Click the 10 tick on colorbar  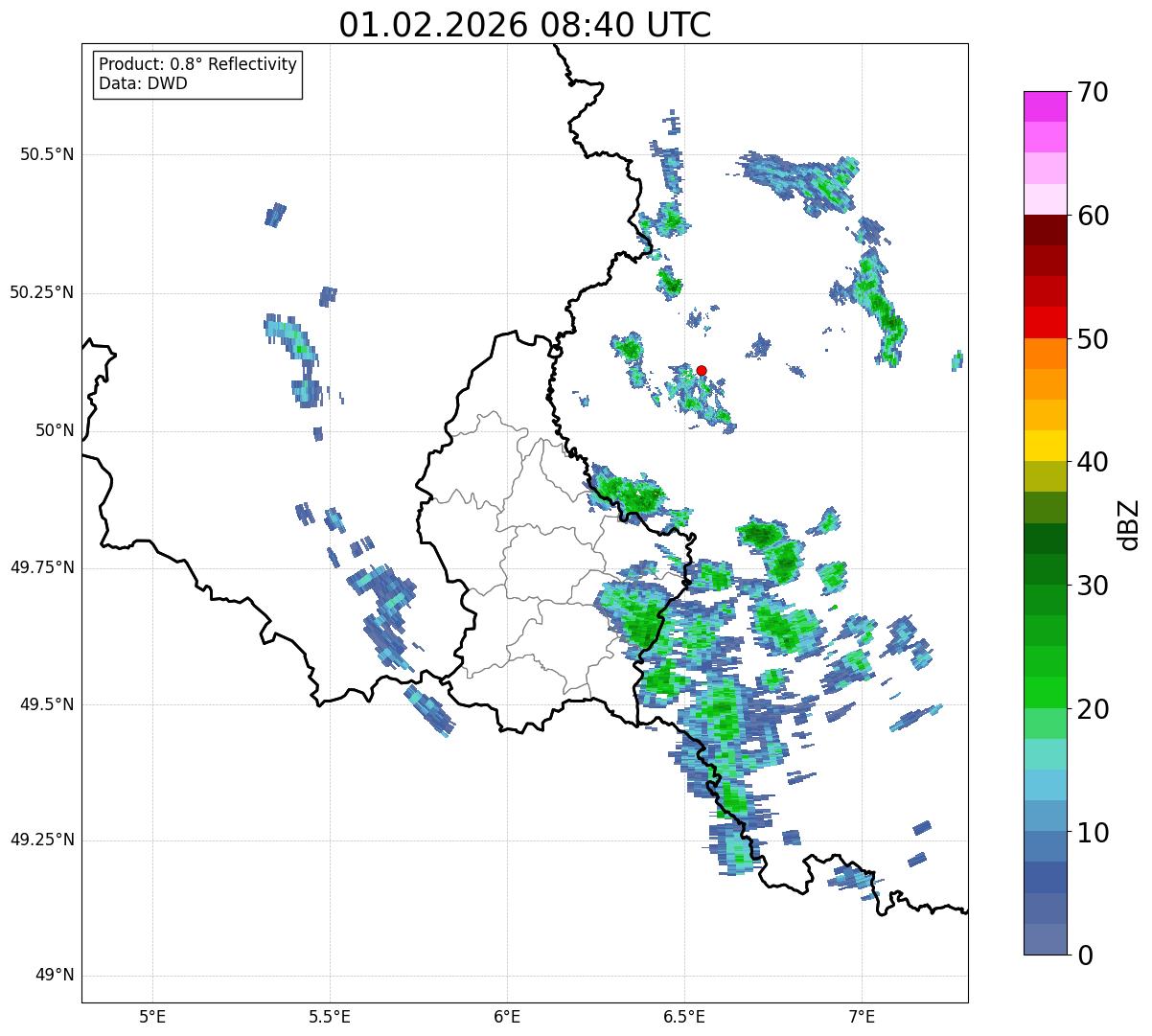click(x=1093, y=832)
